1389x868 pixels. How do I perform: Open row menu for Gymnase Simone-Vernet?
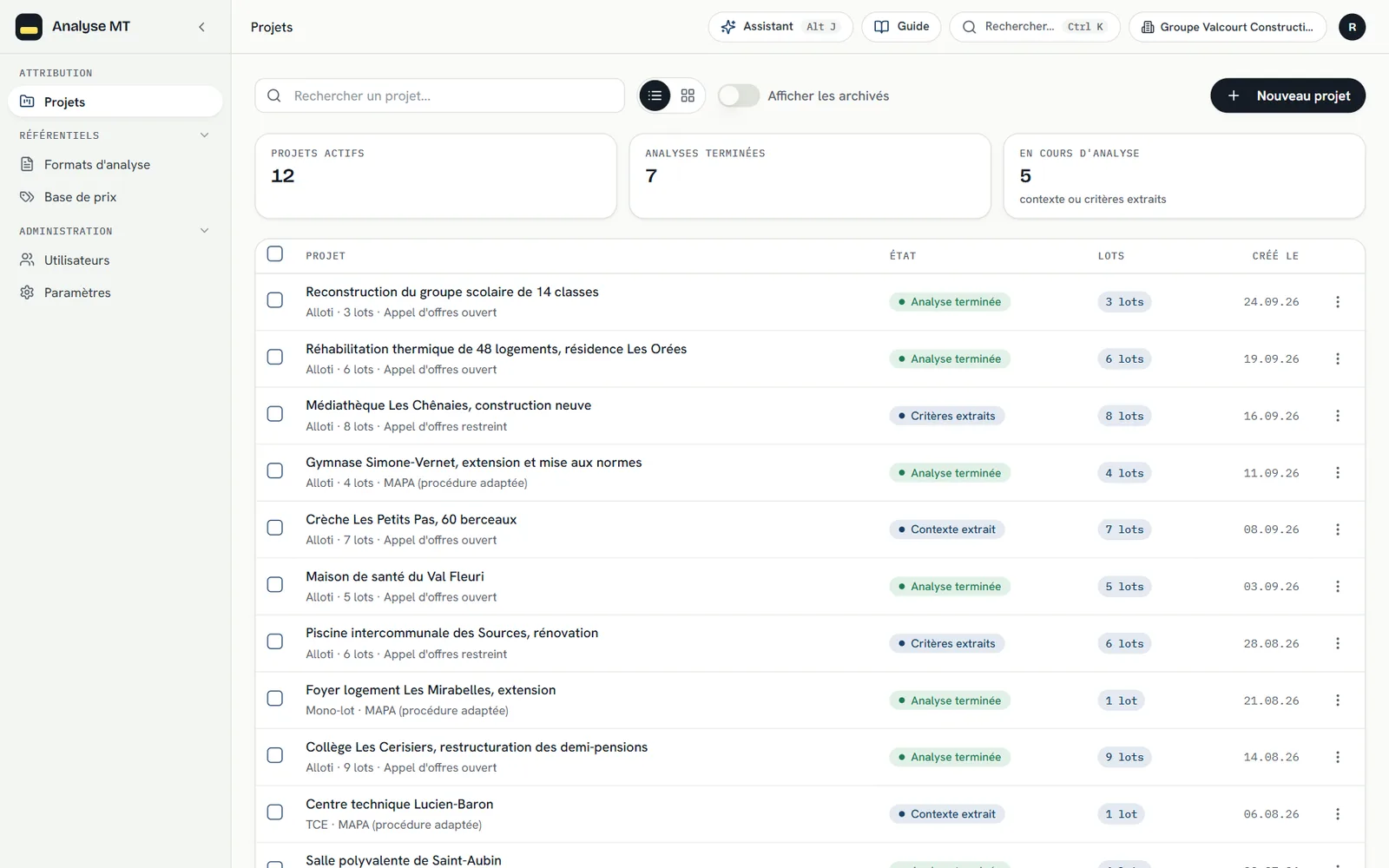(1337, 473)
